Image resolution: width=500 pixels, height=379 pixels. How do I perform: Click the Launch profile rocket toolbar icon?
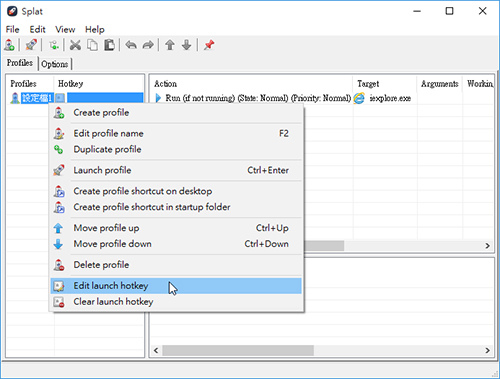point(31,45)
